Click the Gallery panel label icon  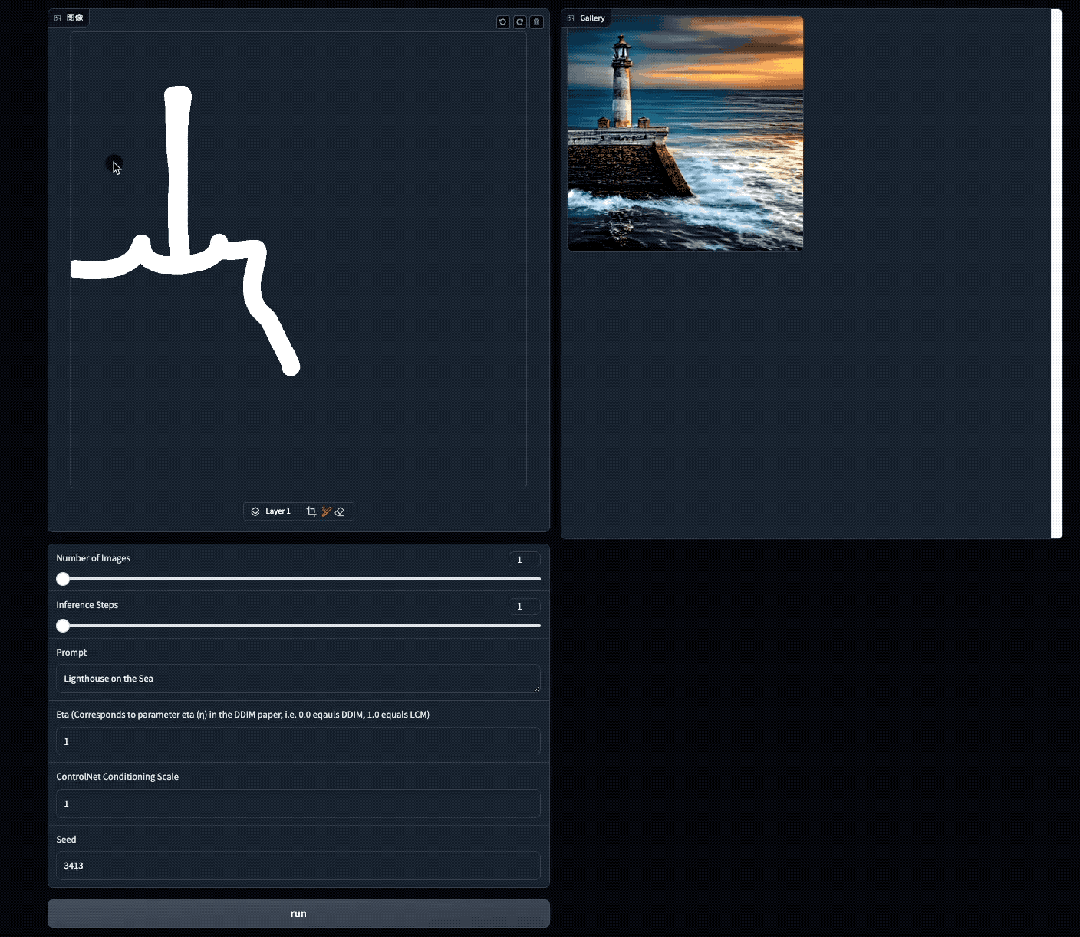click(571, 18)
